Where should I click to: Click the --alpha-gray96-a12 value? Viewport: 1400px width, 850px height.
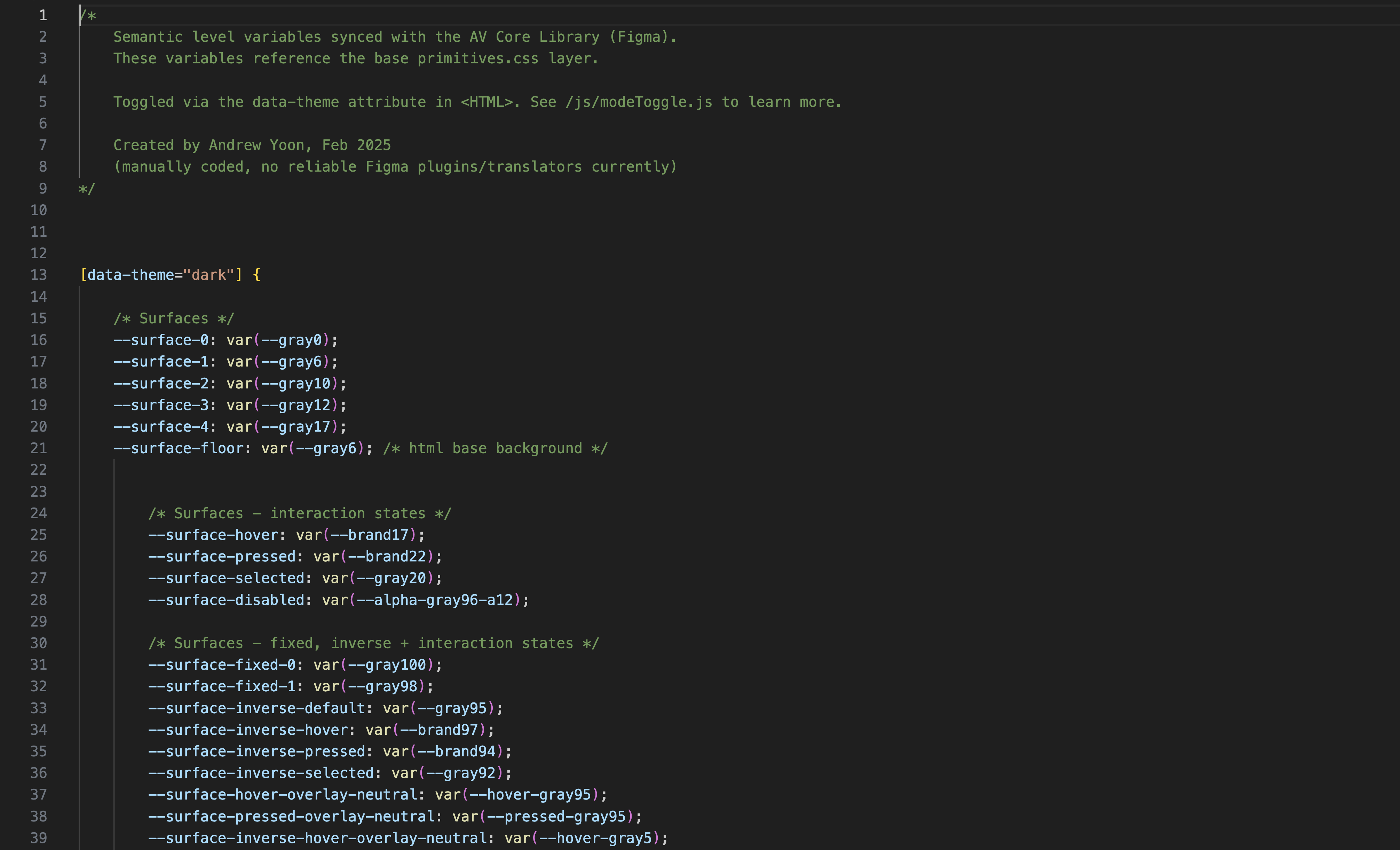(435, 600)
